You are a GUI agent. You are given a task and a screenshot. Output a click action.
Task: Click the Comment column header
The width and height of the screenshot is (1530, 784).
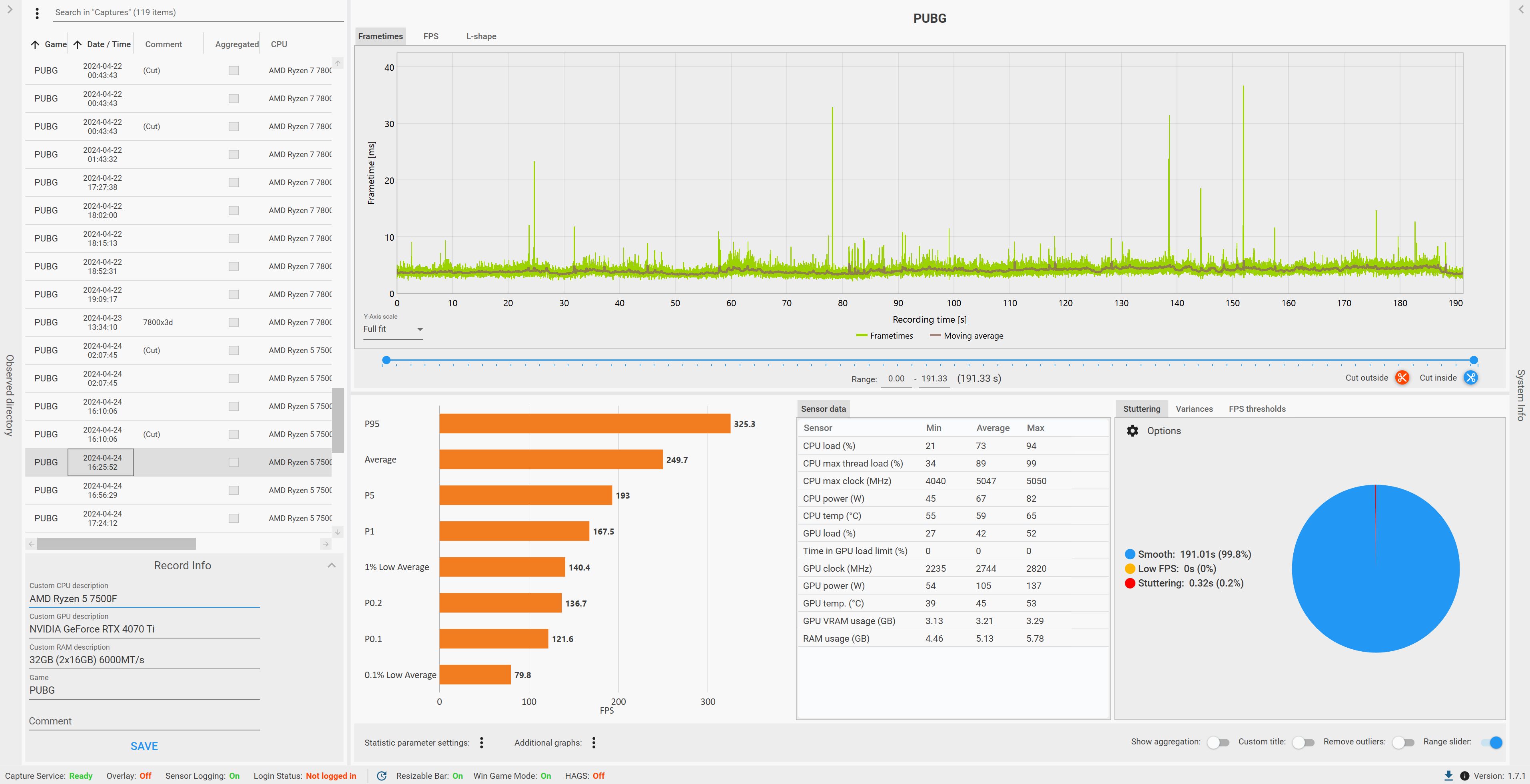coord(164,44)
